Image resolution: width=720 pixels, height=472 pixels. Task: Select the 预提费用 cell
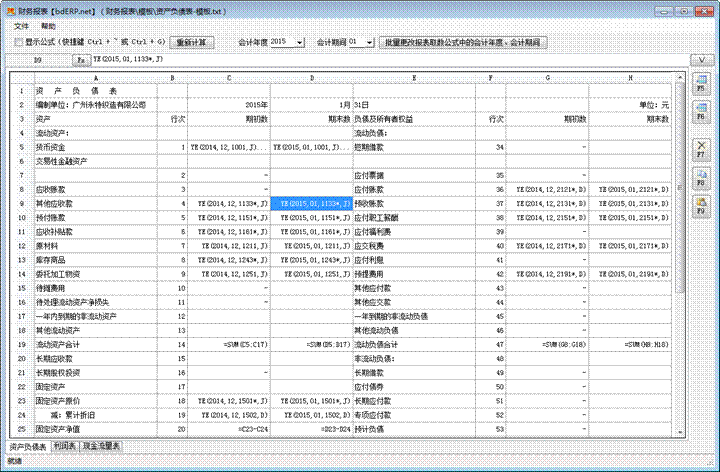pyautogui.click(x=415, y=274)
